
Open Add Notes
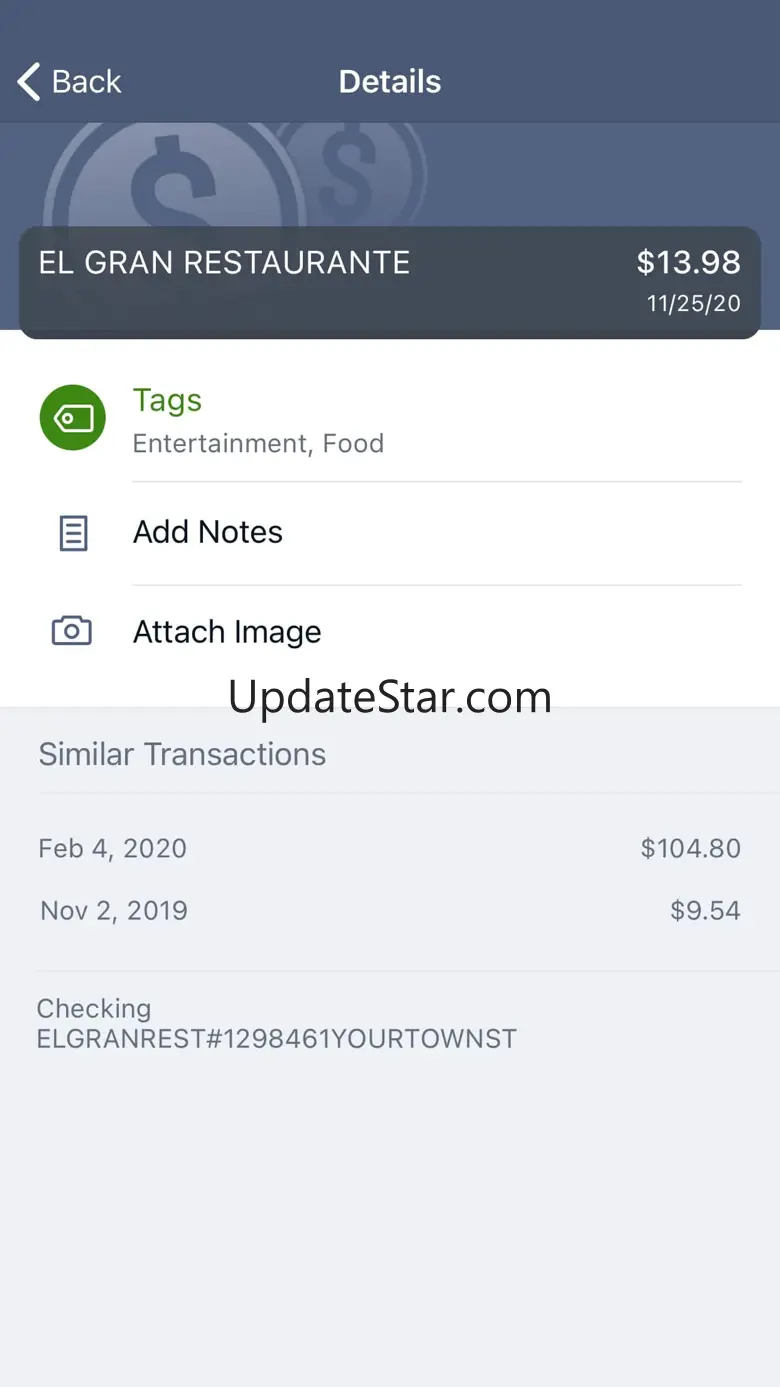(x=208, y=532)
